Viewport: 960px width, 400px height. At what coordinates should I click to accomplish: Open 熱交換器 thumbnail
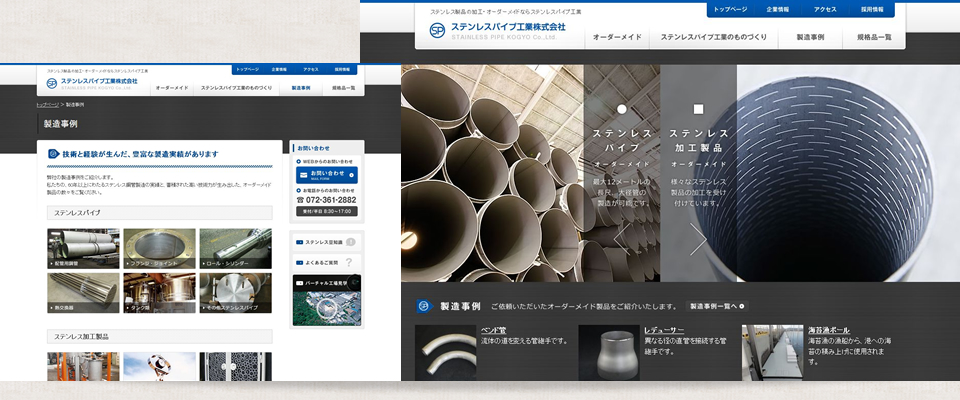point(83,293)
